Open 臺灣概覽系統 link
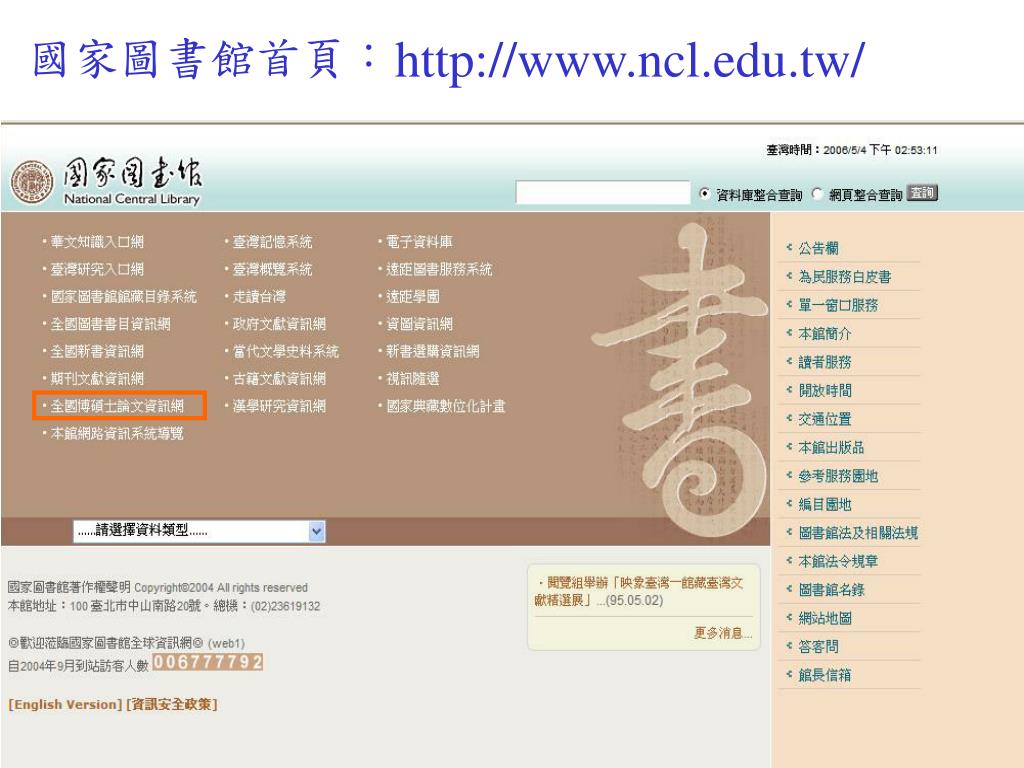The height and width of the screenshot is (768, 1024). click(x=272, y=269)
